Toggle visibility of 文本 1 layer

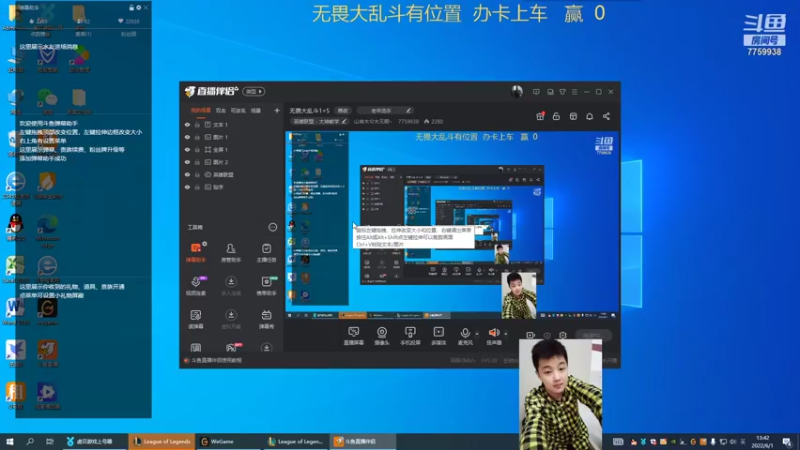[187, 124]
